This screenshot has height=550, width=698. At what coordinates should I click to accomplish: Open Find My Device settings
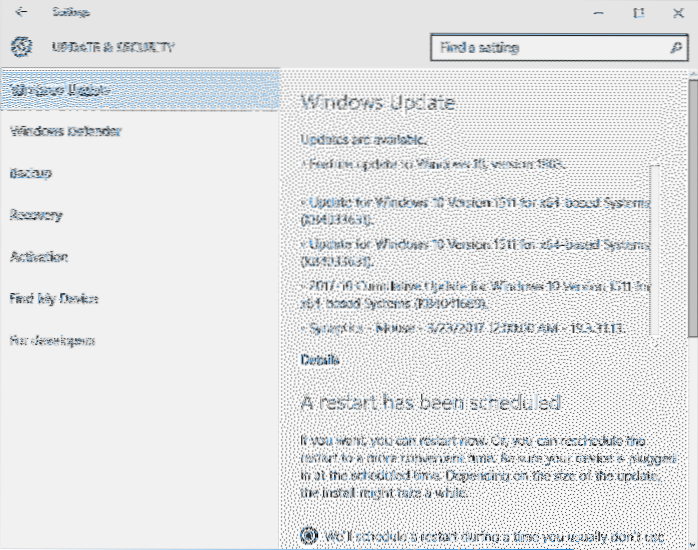click(54, 299)
